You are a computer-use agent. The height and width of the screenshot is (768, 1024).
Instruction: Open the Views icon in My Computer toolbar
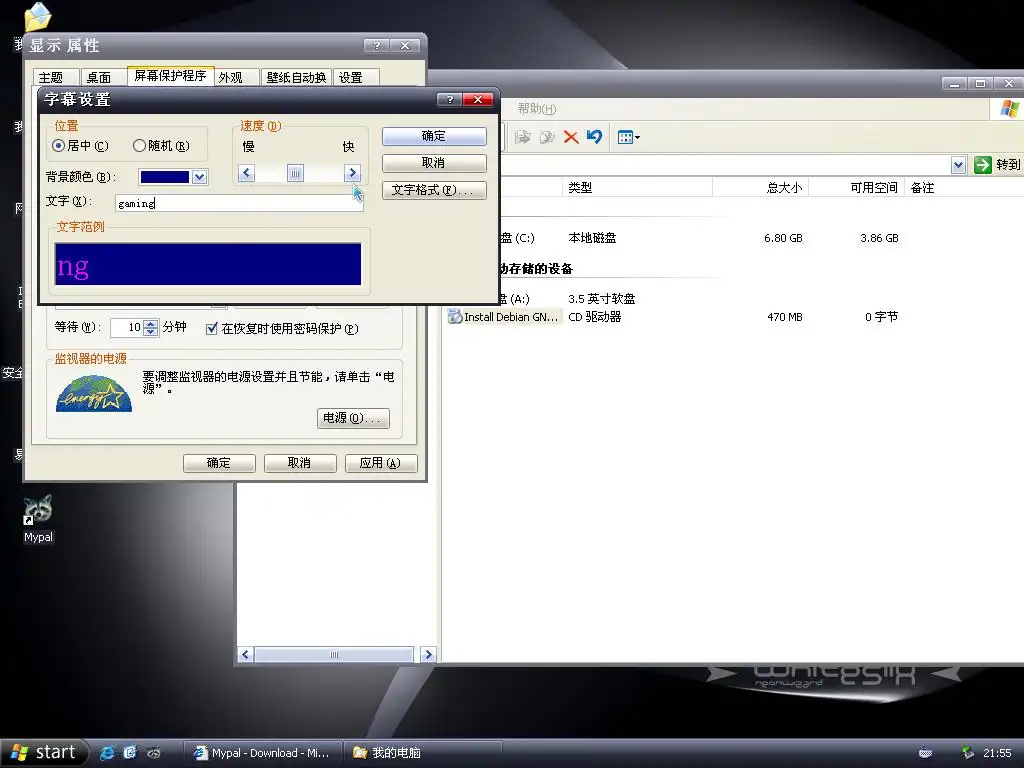click(625, 137)
